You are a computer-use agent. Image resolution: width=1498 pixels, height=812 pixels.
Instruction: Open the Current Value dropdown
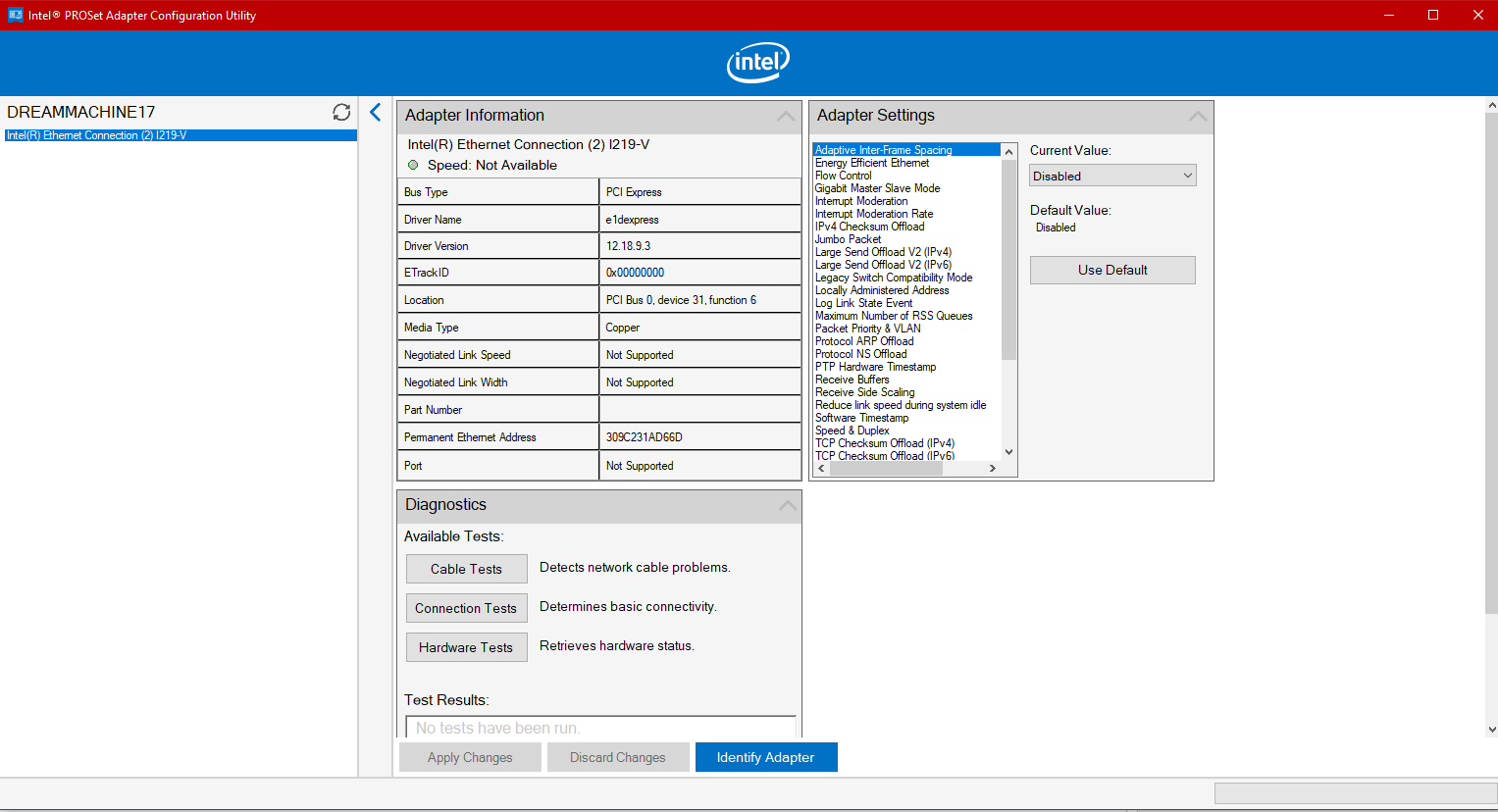coord(1113,176)
